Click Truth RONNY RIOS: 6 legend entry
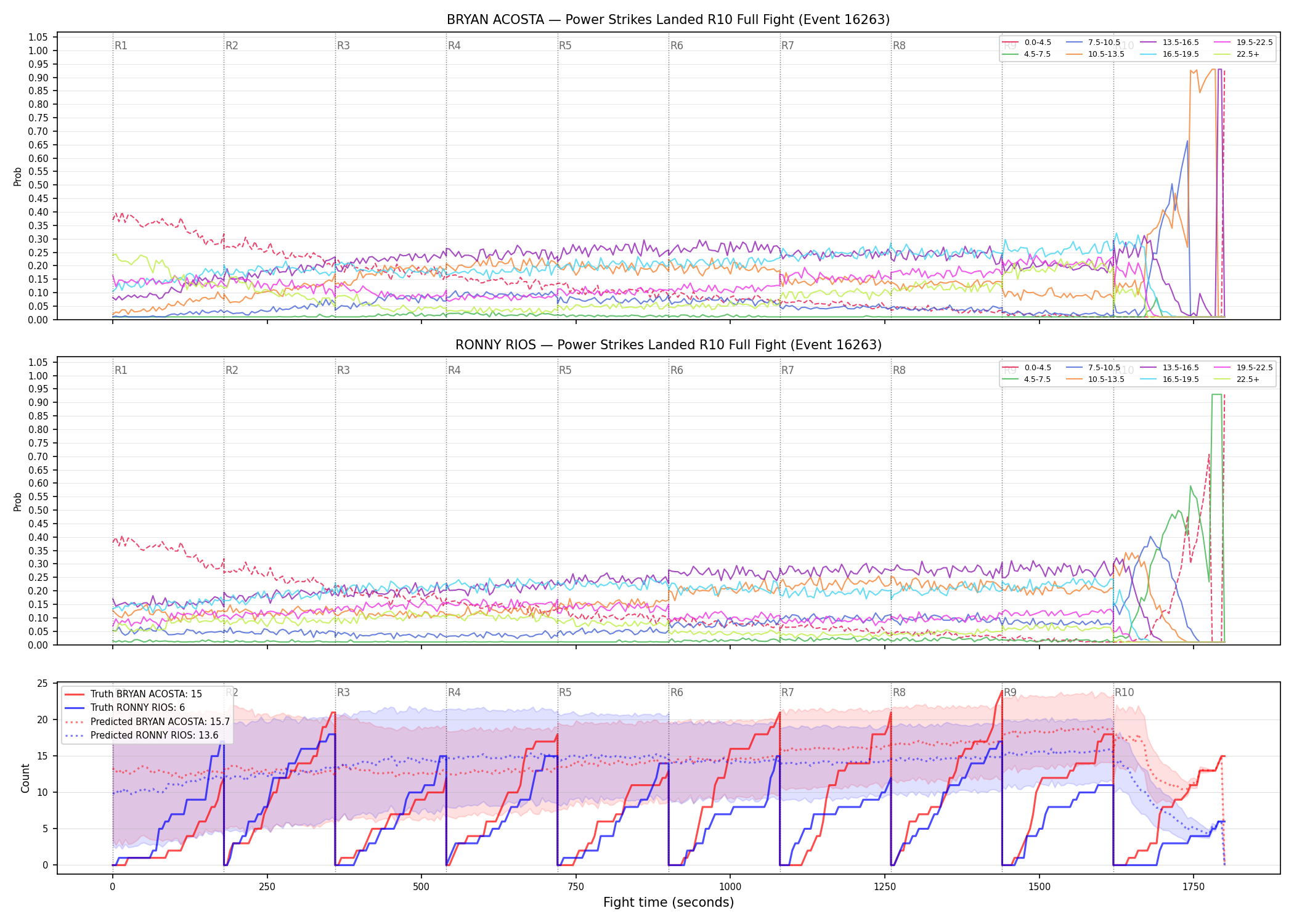The height and width of the screenshot is (924, 1294). 124,708
